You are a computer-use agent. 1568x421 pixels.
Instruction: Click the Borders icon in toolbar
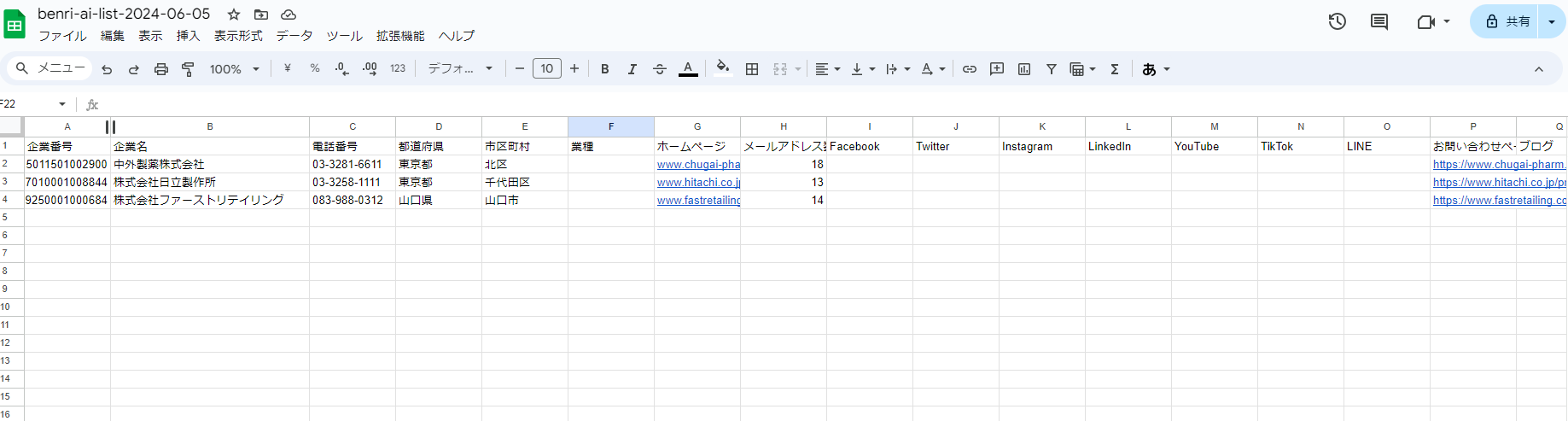click(752, 69)
